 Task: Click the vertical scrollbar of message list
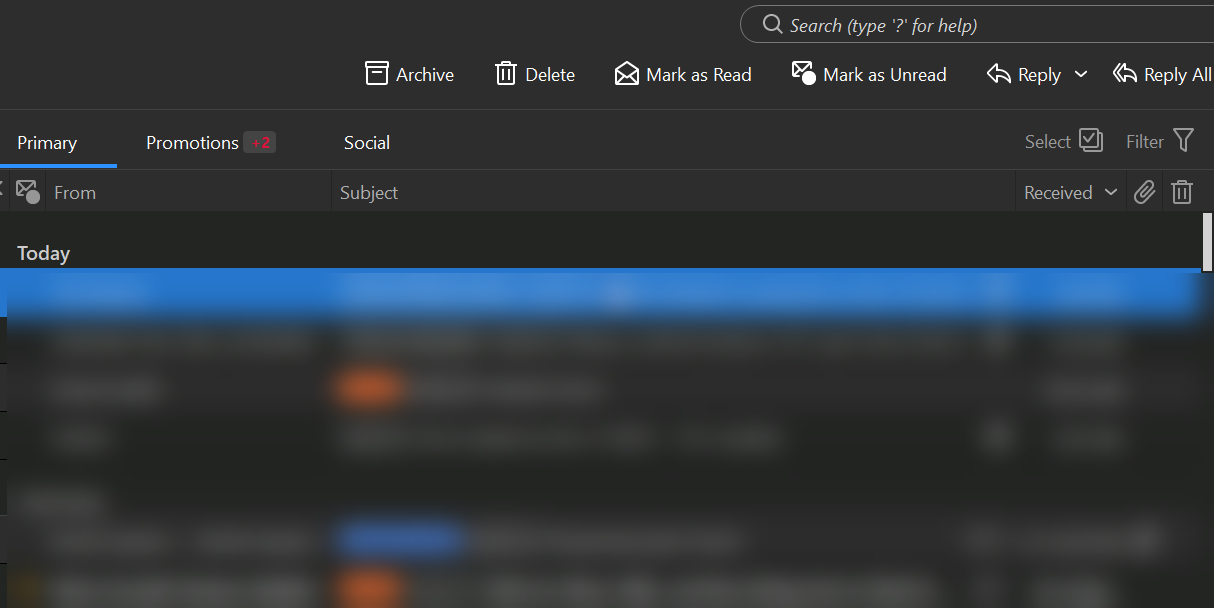pyautogui.click(x=1207, y=242)
